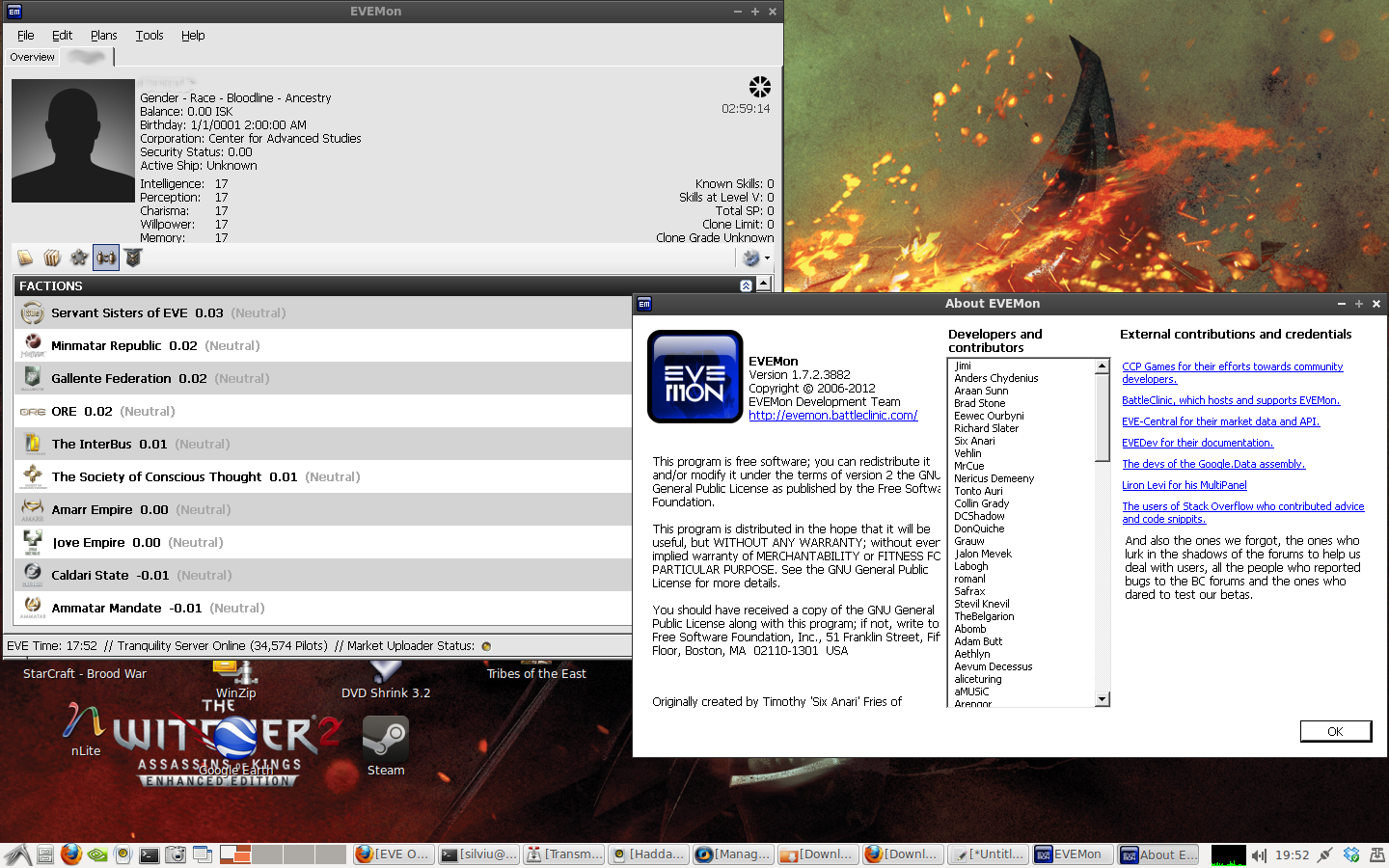Open the Plans menu

click(103, 36)
